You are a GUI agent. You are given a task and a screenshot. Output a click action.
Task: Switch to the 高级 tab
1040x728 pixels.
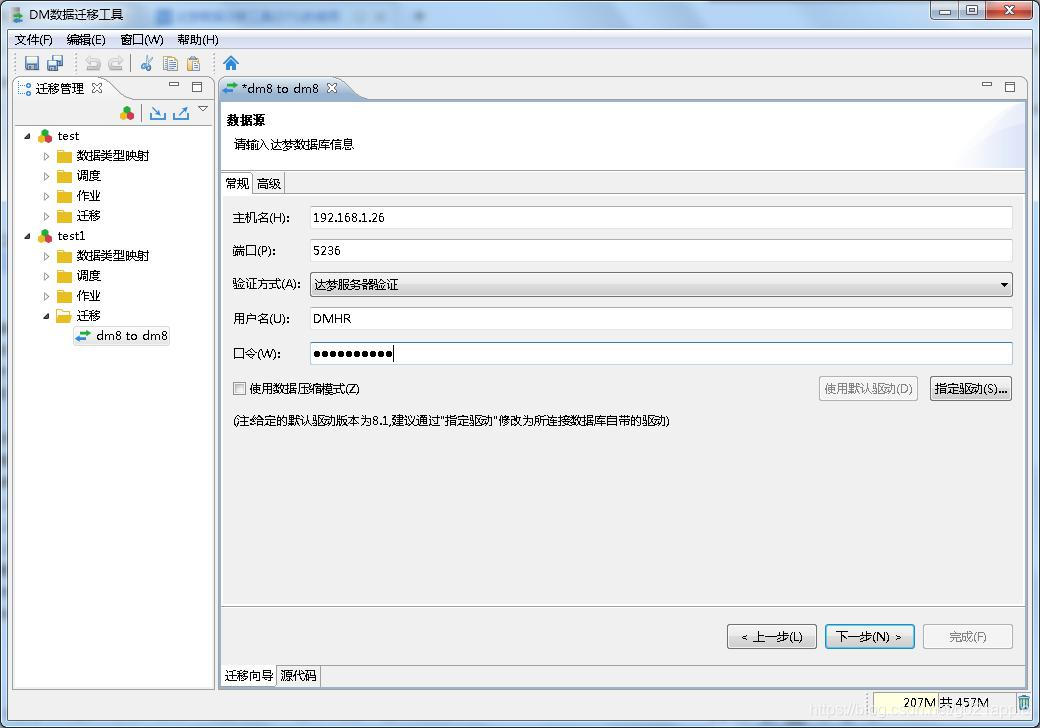point(269,184)
